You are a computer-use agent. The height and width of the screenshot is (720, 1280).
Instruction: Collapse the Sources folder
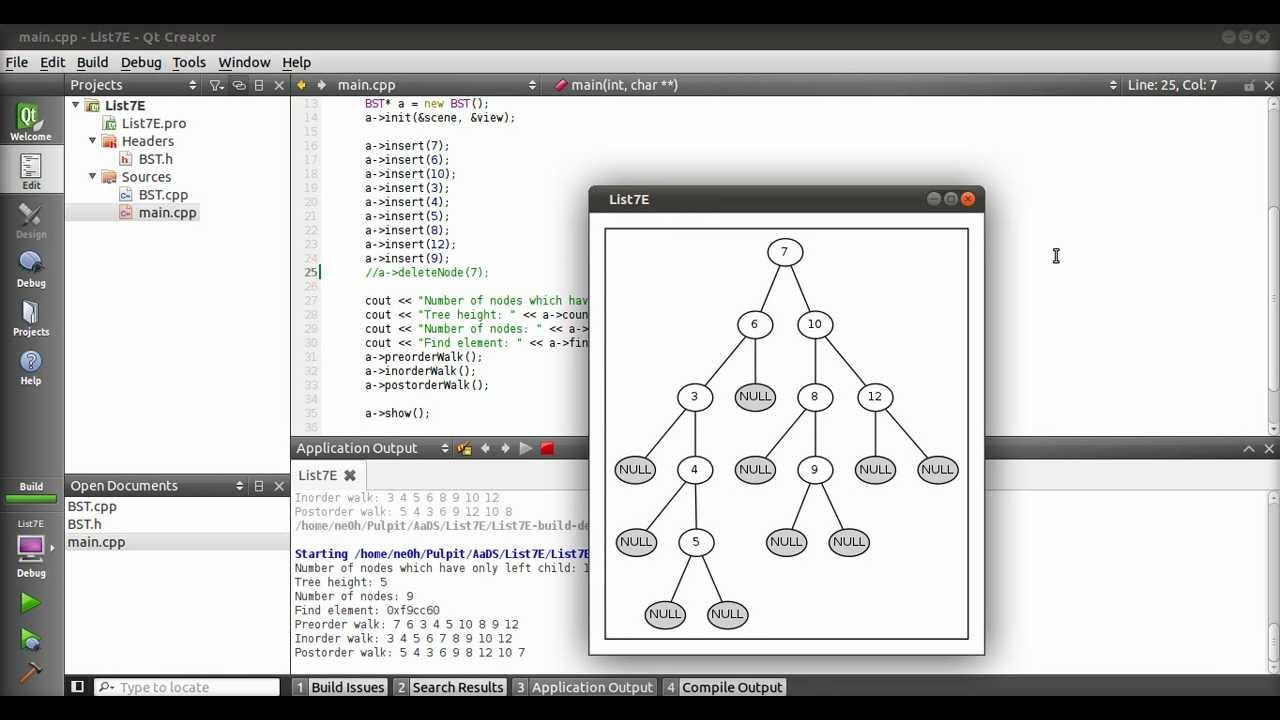click(x=93, y=177)
